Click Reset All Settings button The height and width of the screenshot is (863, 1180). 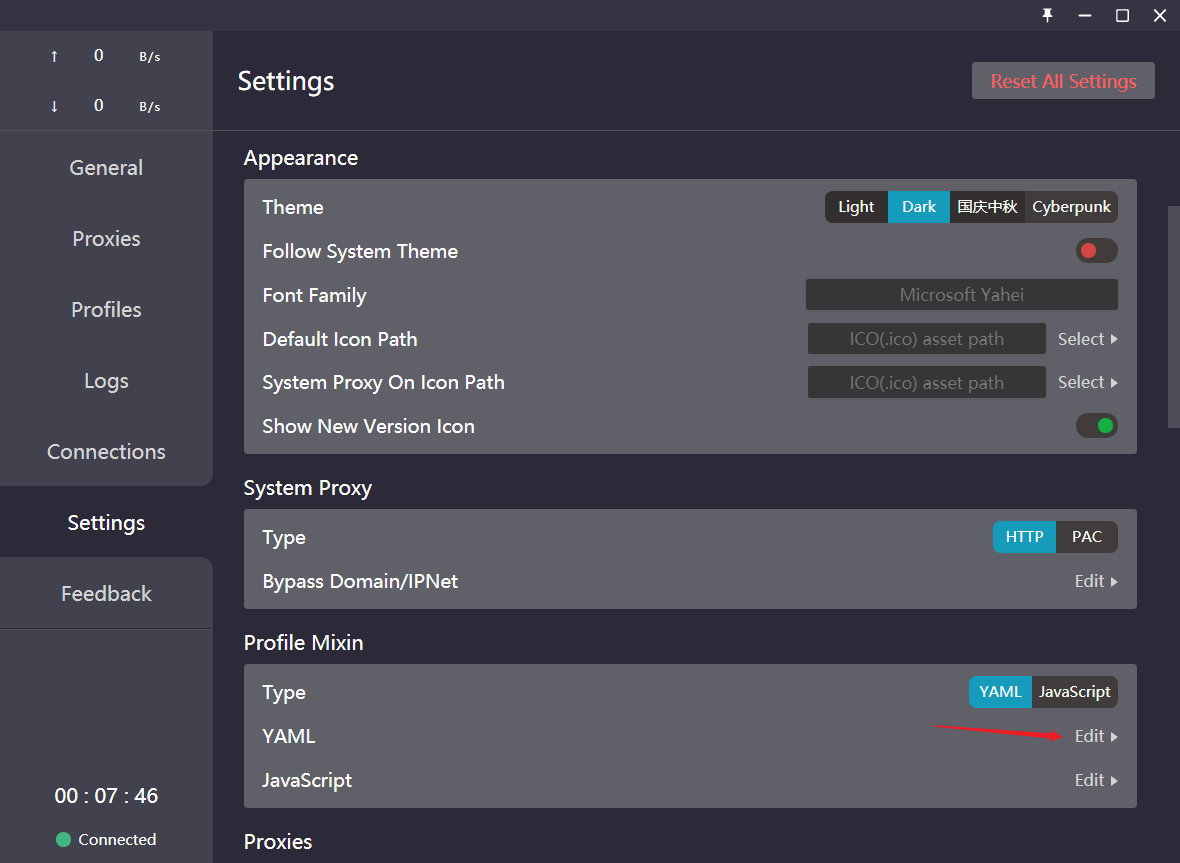[1063, 81]
